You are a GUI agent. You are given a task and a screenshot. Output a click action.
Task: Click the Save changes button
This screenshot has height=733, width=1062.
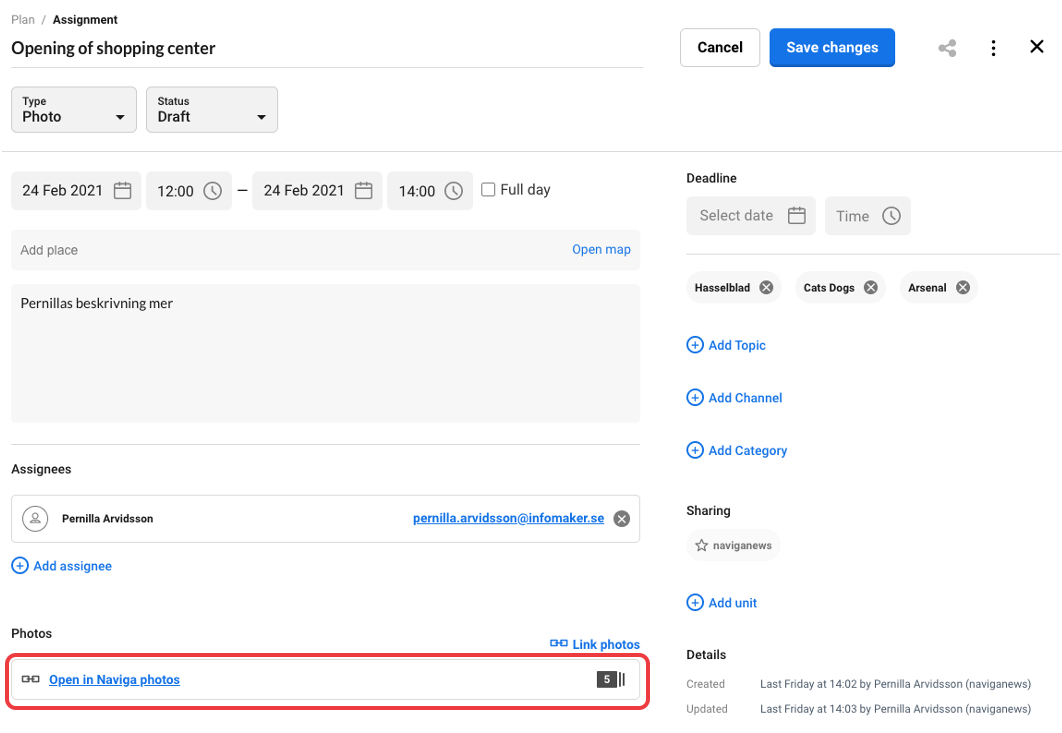point(831,48)
